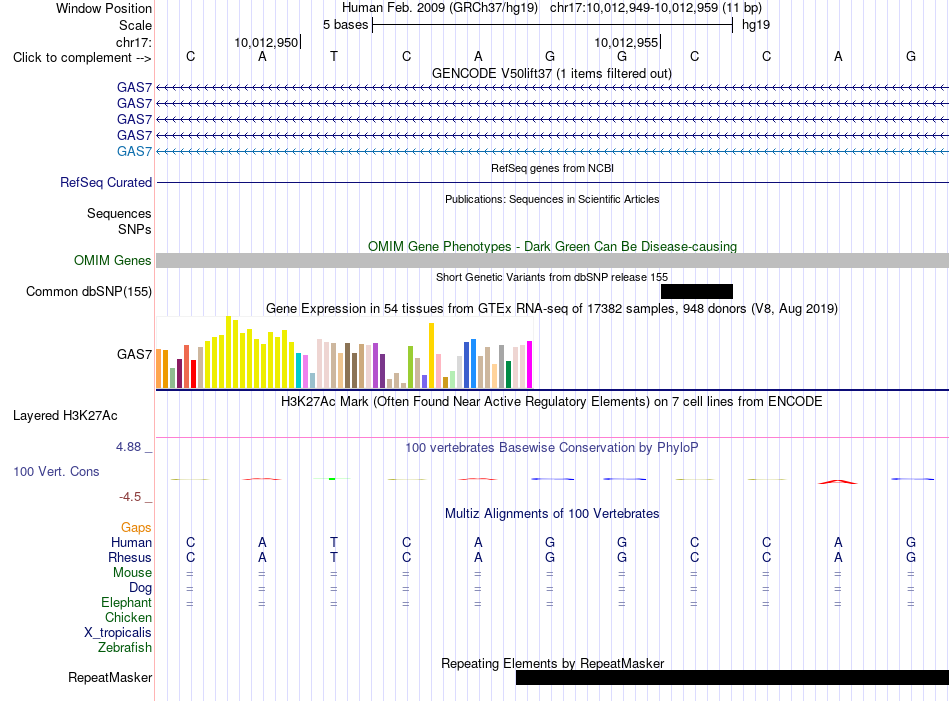Click the Common dbSNP(155) track label
This screenshot has width=950, height=701.
click(89, 291)
